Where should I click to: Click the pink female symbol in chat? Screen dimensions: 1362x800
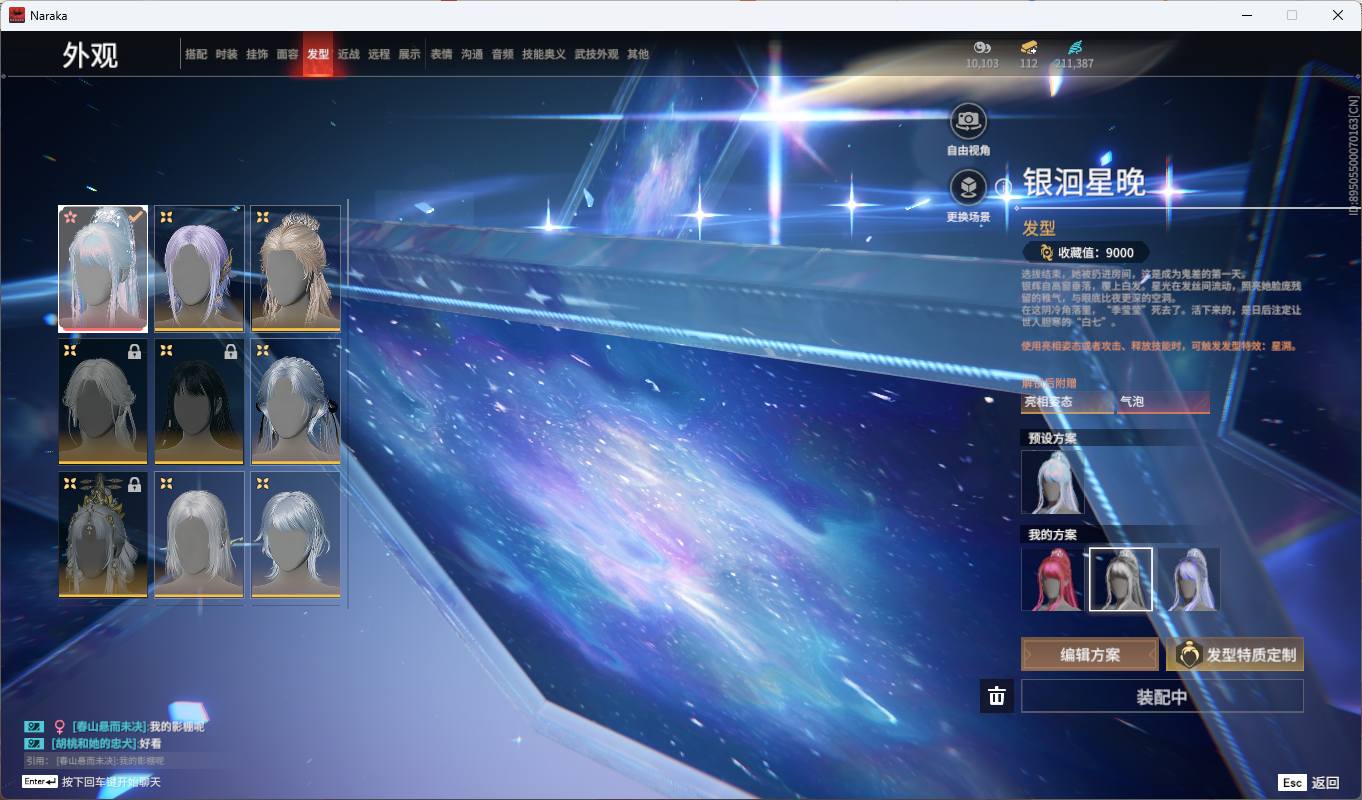[x=59, y=726]
